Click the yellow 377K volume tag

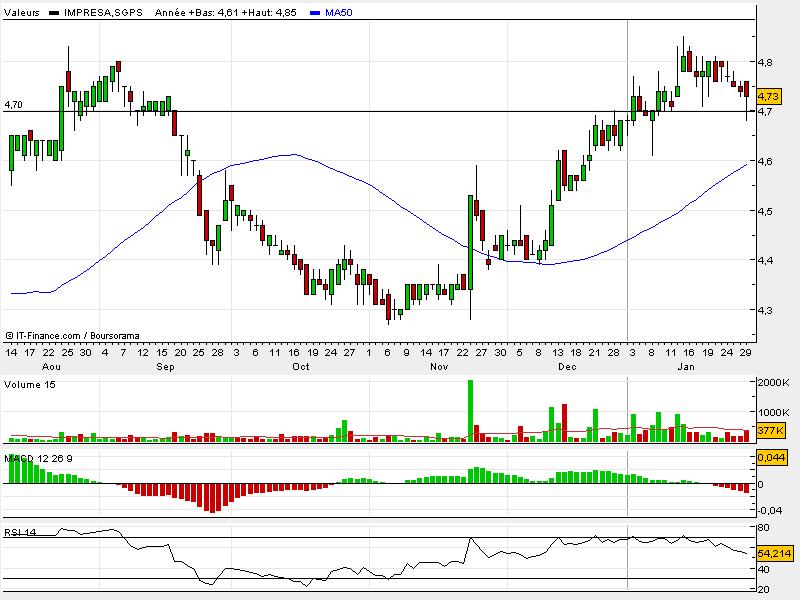(770, 431)
